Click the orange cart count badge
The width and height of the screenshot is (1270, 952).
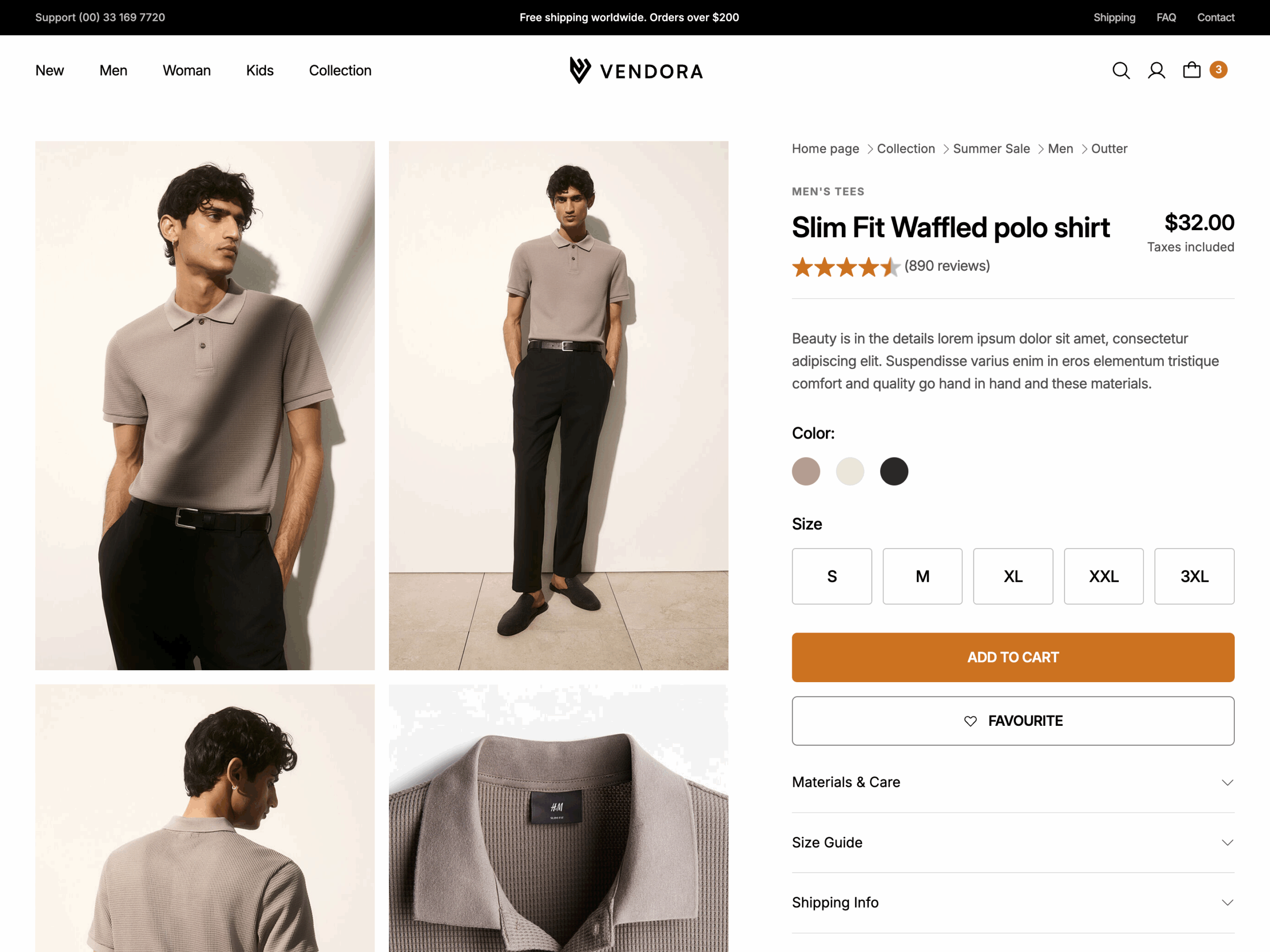tap(1218, 69)
